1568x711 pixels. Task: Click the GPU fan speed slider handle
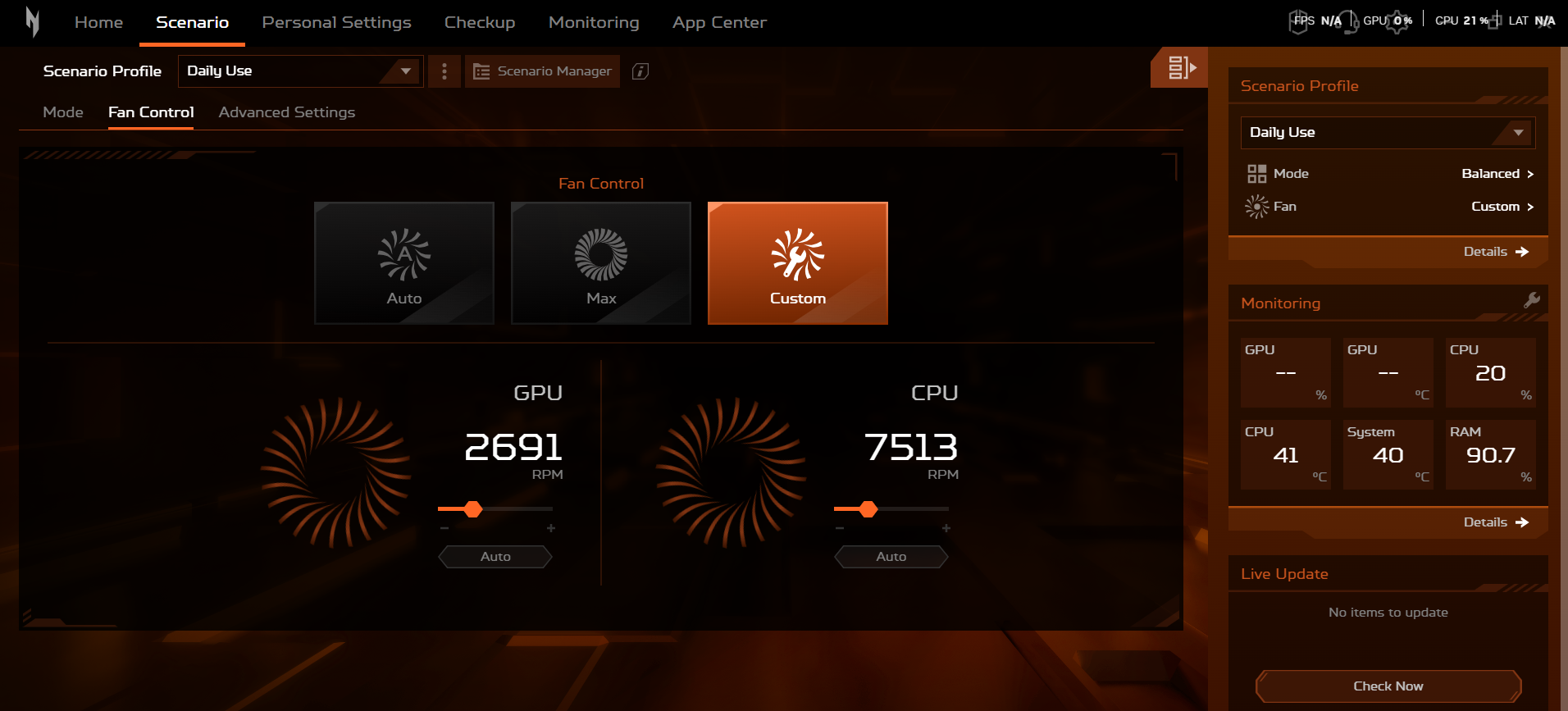click(x=473, y=509)
